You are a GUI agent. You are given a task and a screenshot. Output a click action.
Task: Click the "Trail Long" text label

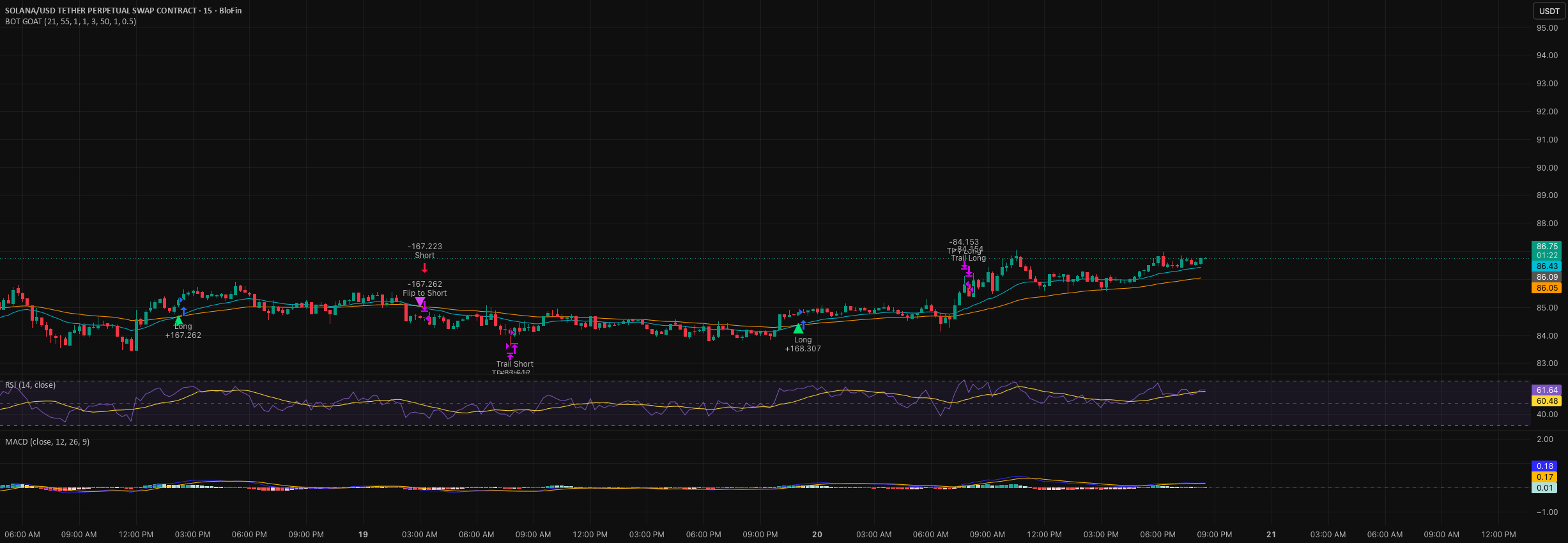click(x=969, y=258)
